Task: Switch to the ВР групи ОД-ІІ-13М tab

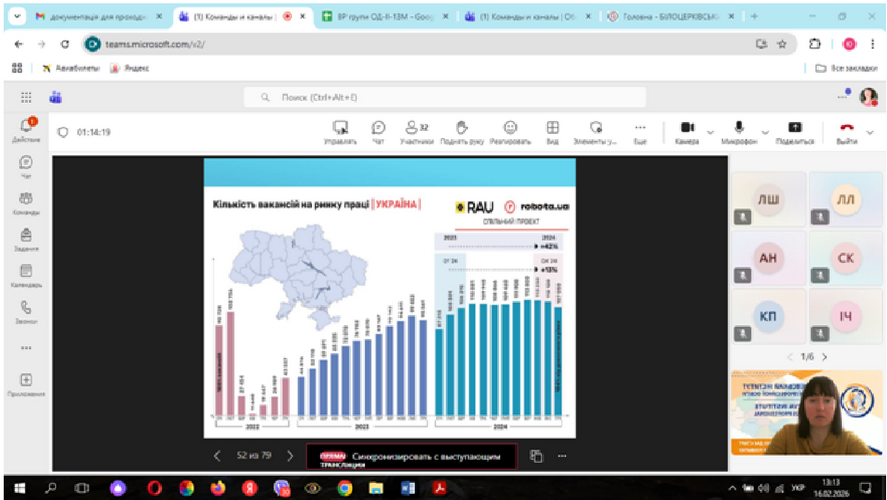Action: click(x=380, y=17)
